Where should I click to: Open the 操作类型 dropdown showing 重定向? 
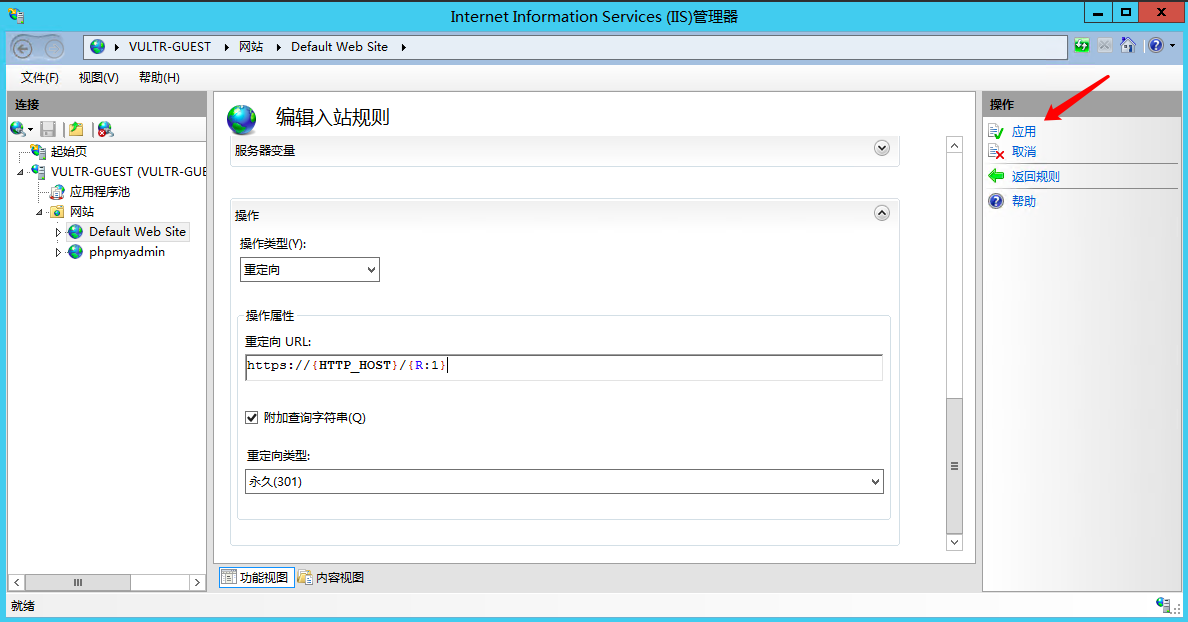(310, 270)
